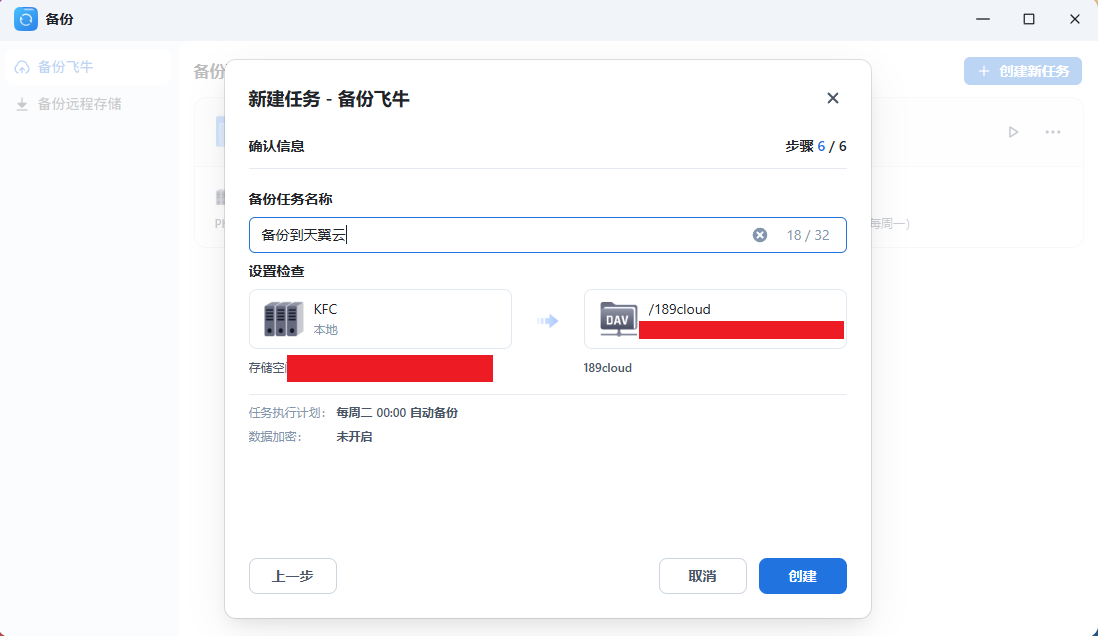Click the 创建新任务 button
This screenshot has width=1098, height=636.
tap(1022, 71)
